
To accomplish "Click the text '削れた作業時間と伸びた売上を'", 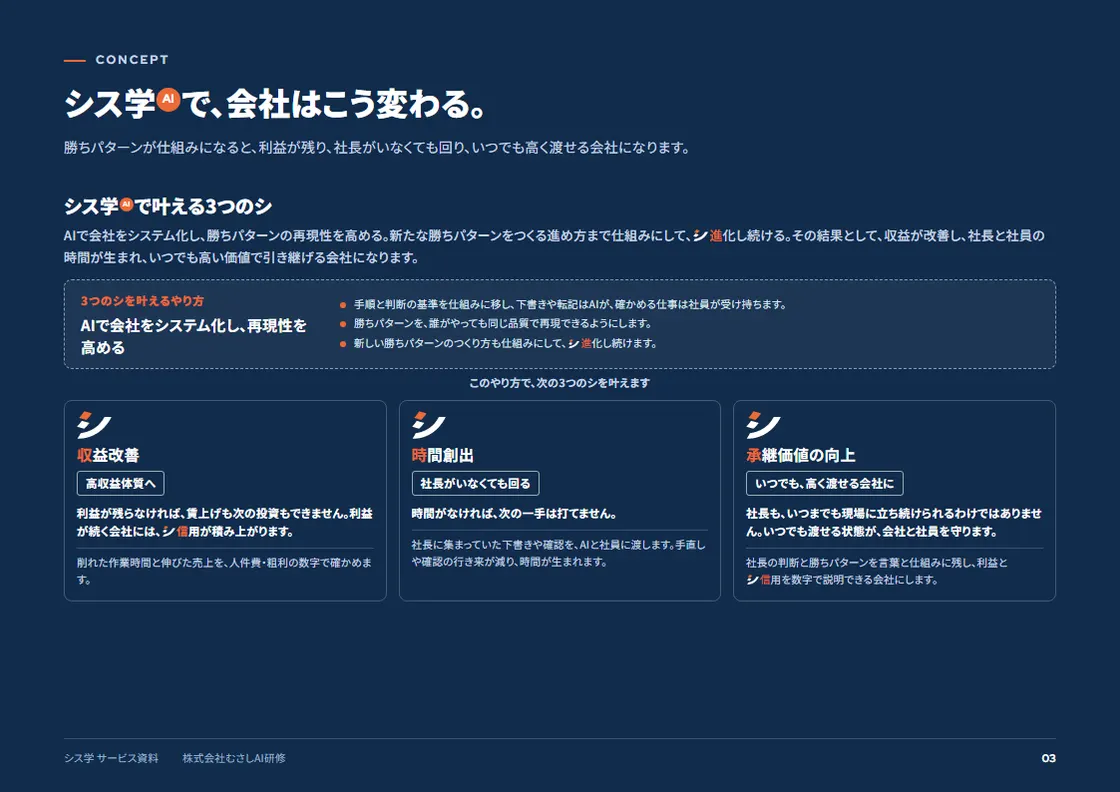I will click(x=225, y=571).
